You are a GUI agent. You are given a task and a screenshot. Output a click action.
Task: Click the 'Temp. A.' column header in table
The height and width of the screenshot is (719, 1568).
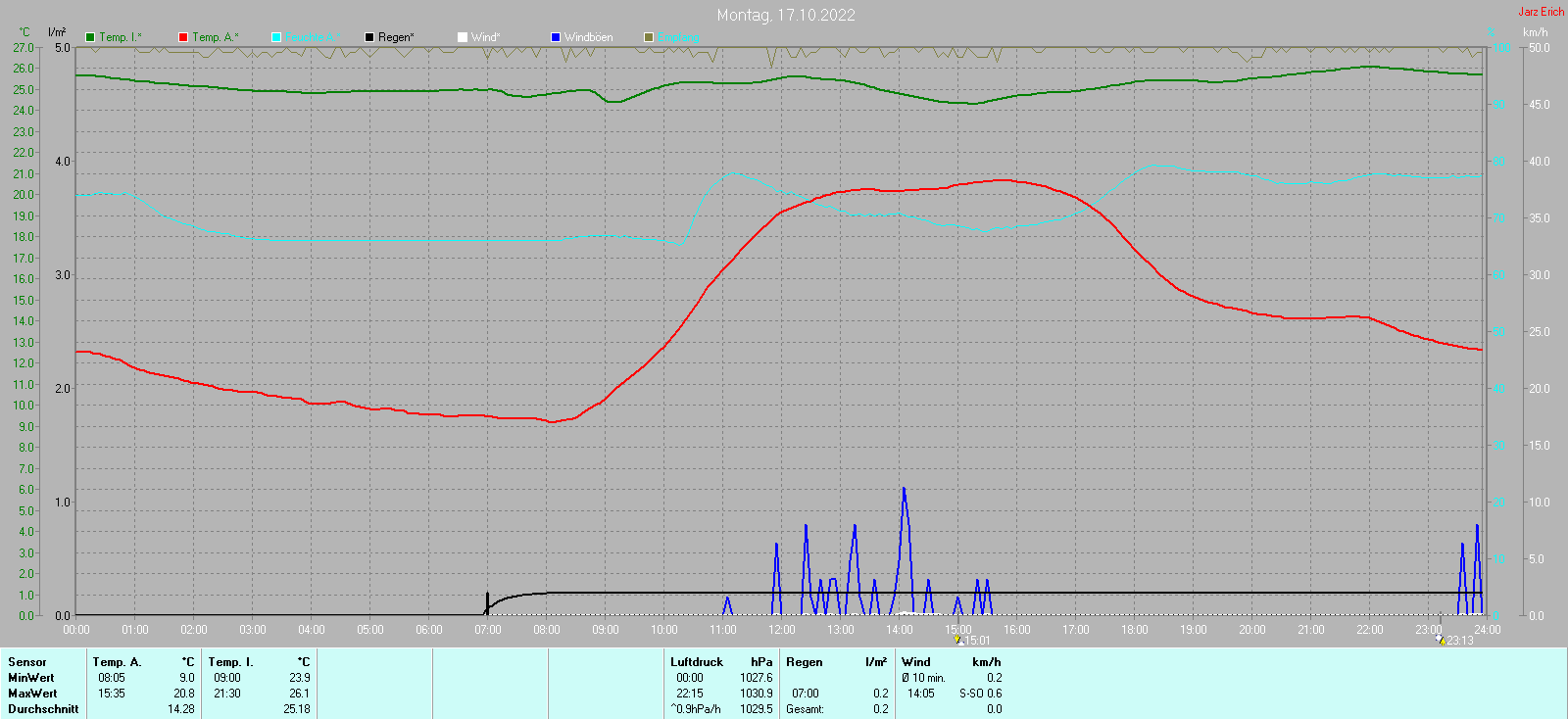click(x=118, y=662)
